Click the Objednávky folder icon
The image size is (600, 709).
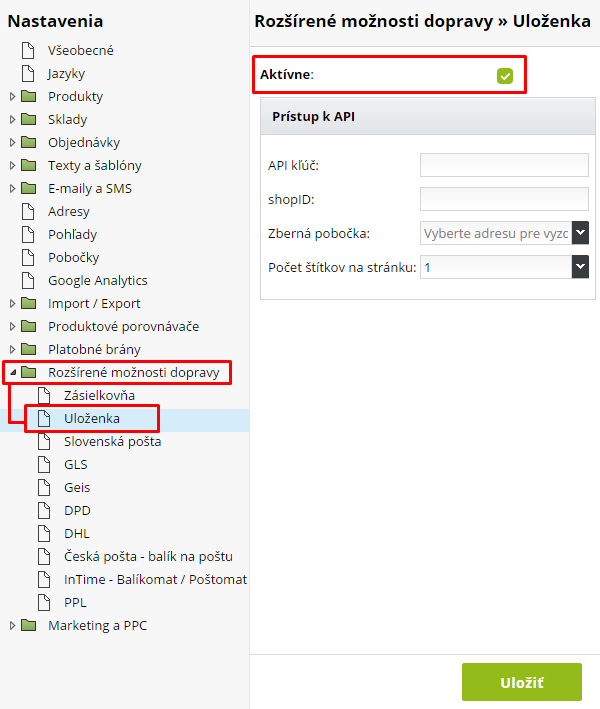pyautogui.click(x=29, y=142)
